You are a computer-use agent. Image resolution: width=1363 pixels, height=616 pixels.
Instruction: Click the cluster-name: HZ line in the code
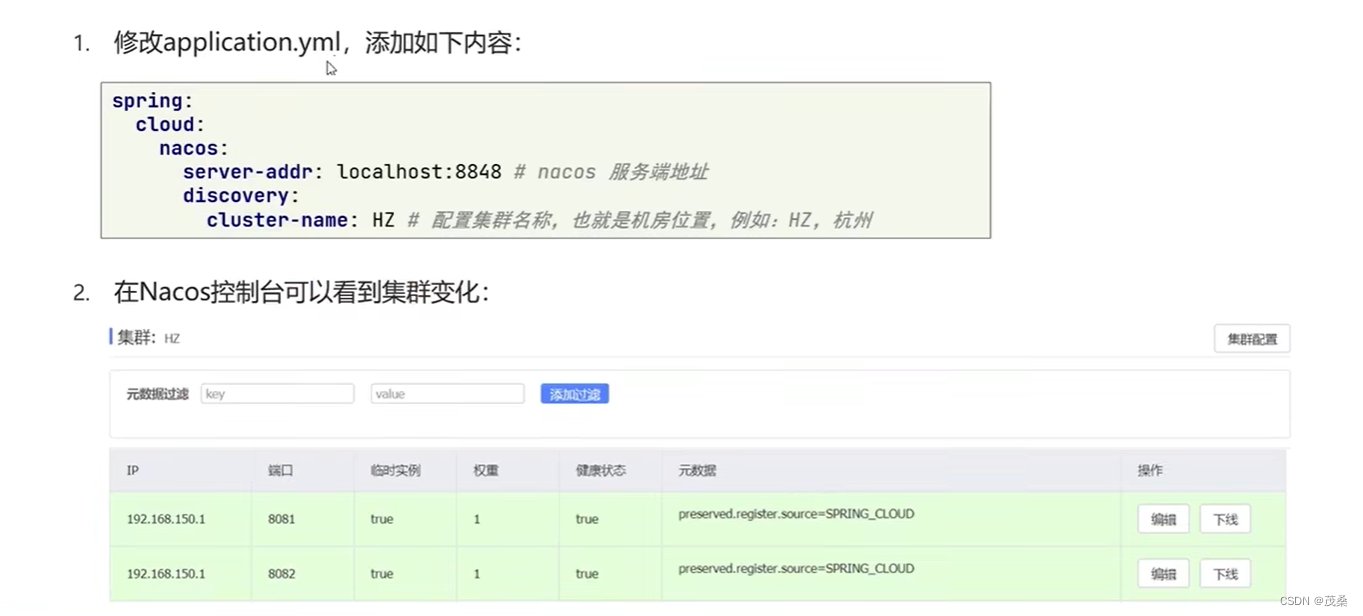pyautogui.click(x=539, y=220)
